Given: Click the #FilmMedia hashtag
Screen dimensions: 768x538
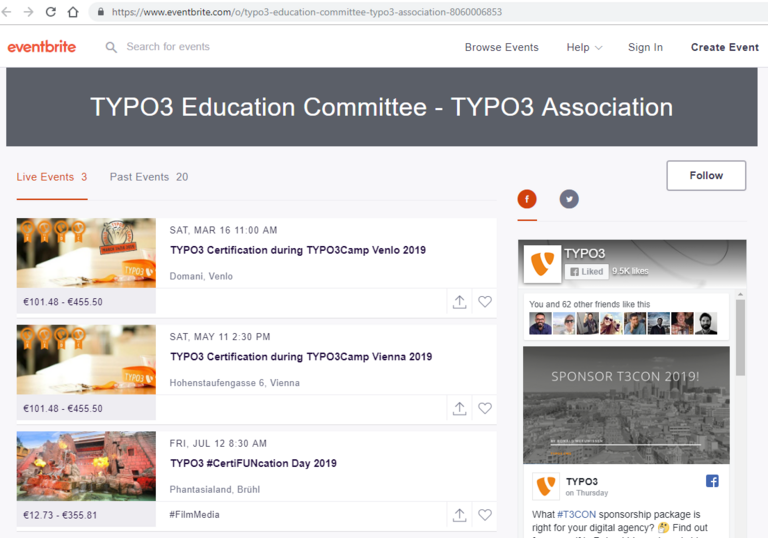Looking at the screenshot, I should (x=194, y=514).
